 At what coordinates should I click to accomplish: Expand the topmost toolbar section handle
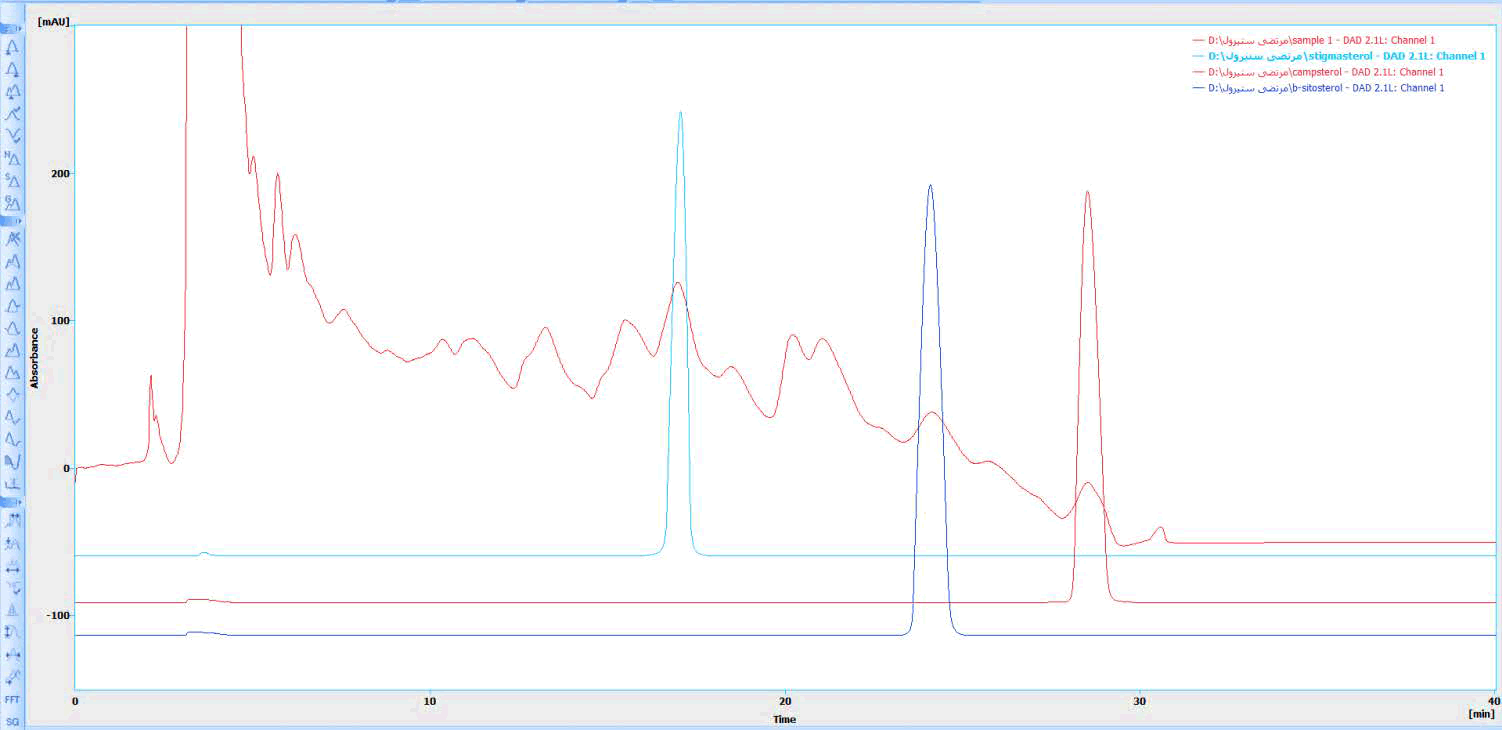[12, 28]
